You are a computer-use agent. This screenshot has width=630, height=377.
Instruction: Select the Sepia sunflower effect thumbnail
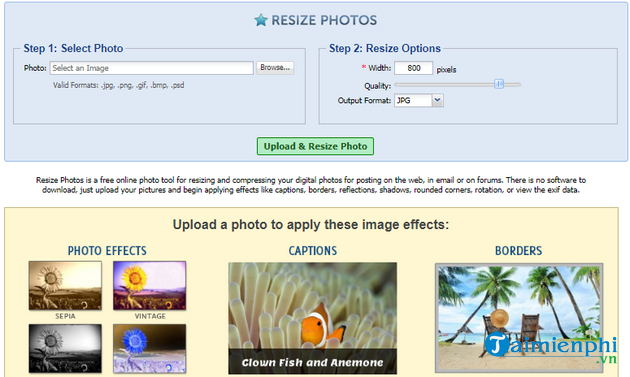[x=65, y=285]
